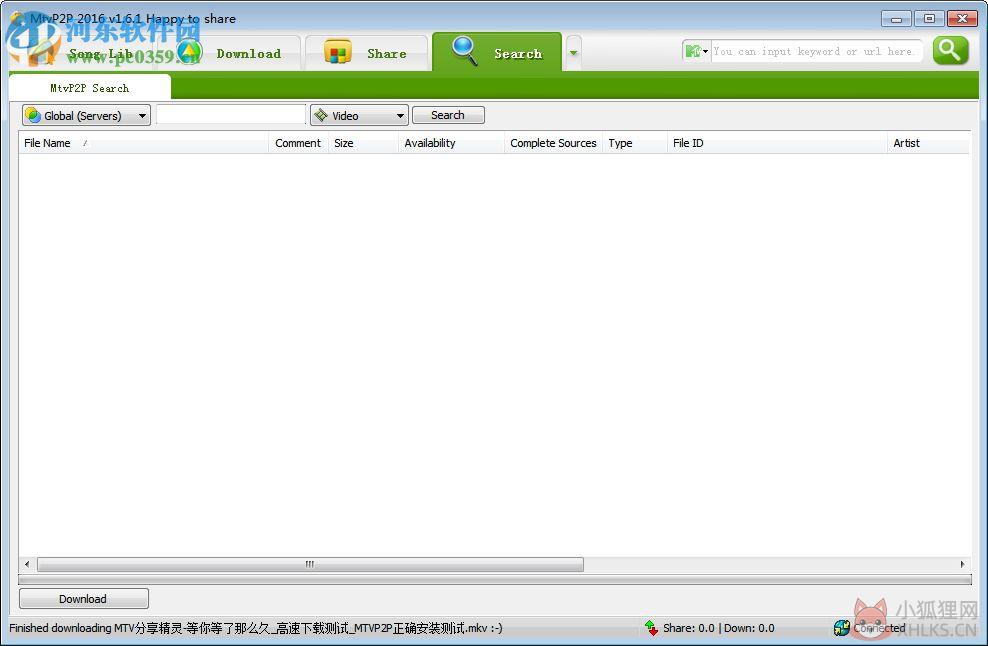Click the magnifier icon on Search tab
Viewport: 988px width, 646px height.
(x=465, y=50)
